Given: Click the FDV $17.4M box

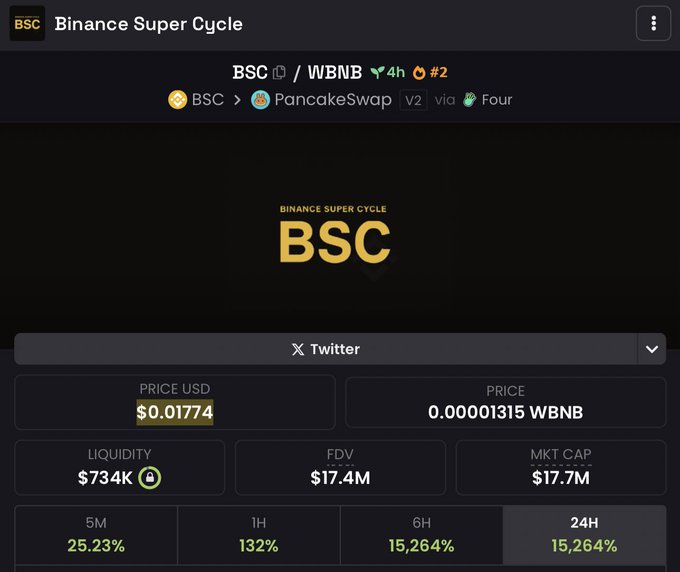Looking at the screenshot, I should tap(340, 467).
